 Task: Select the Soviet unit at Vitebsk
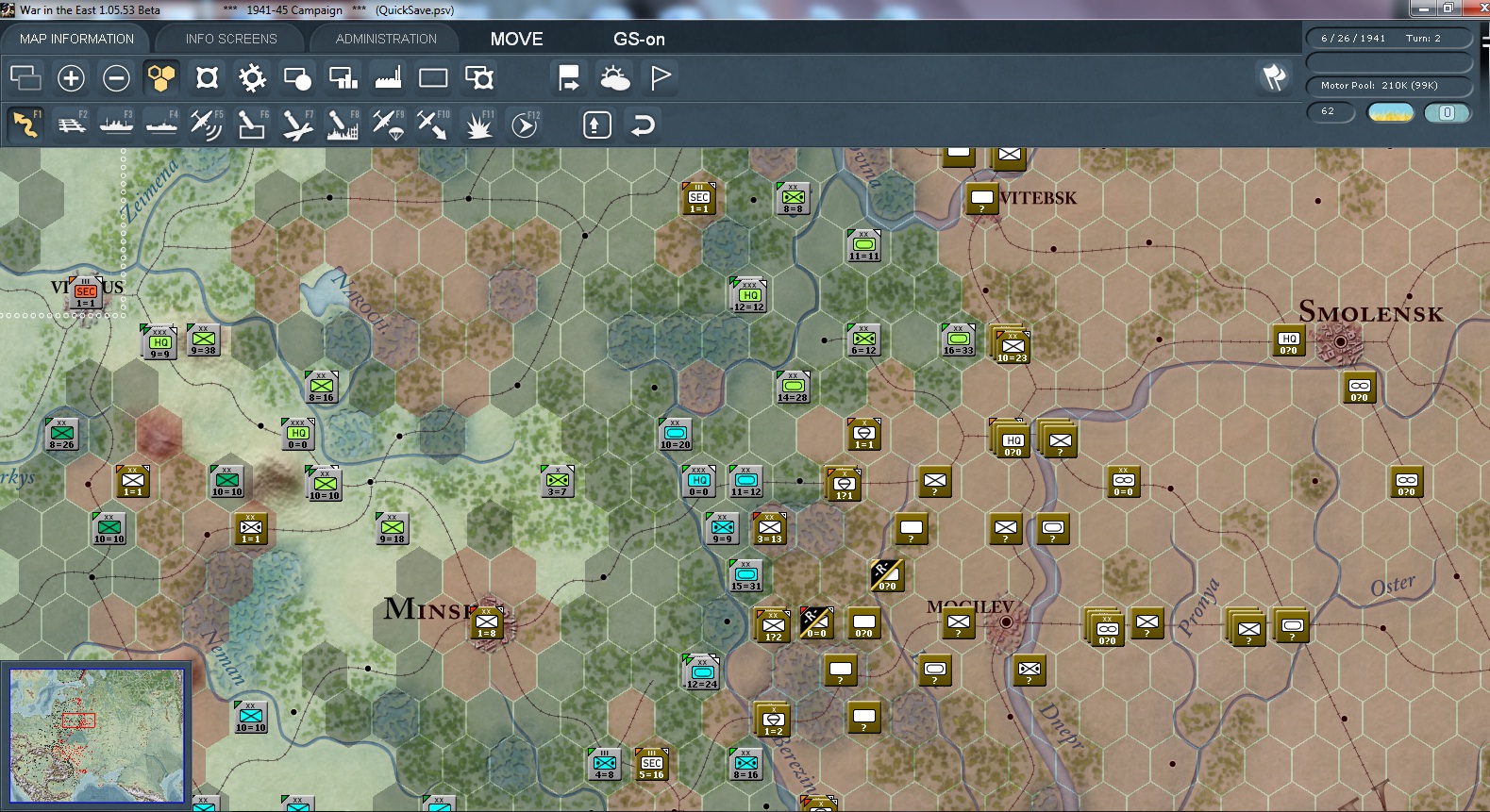982,200
